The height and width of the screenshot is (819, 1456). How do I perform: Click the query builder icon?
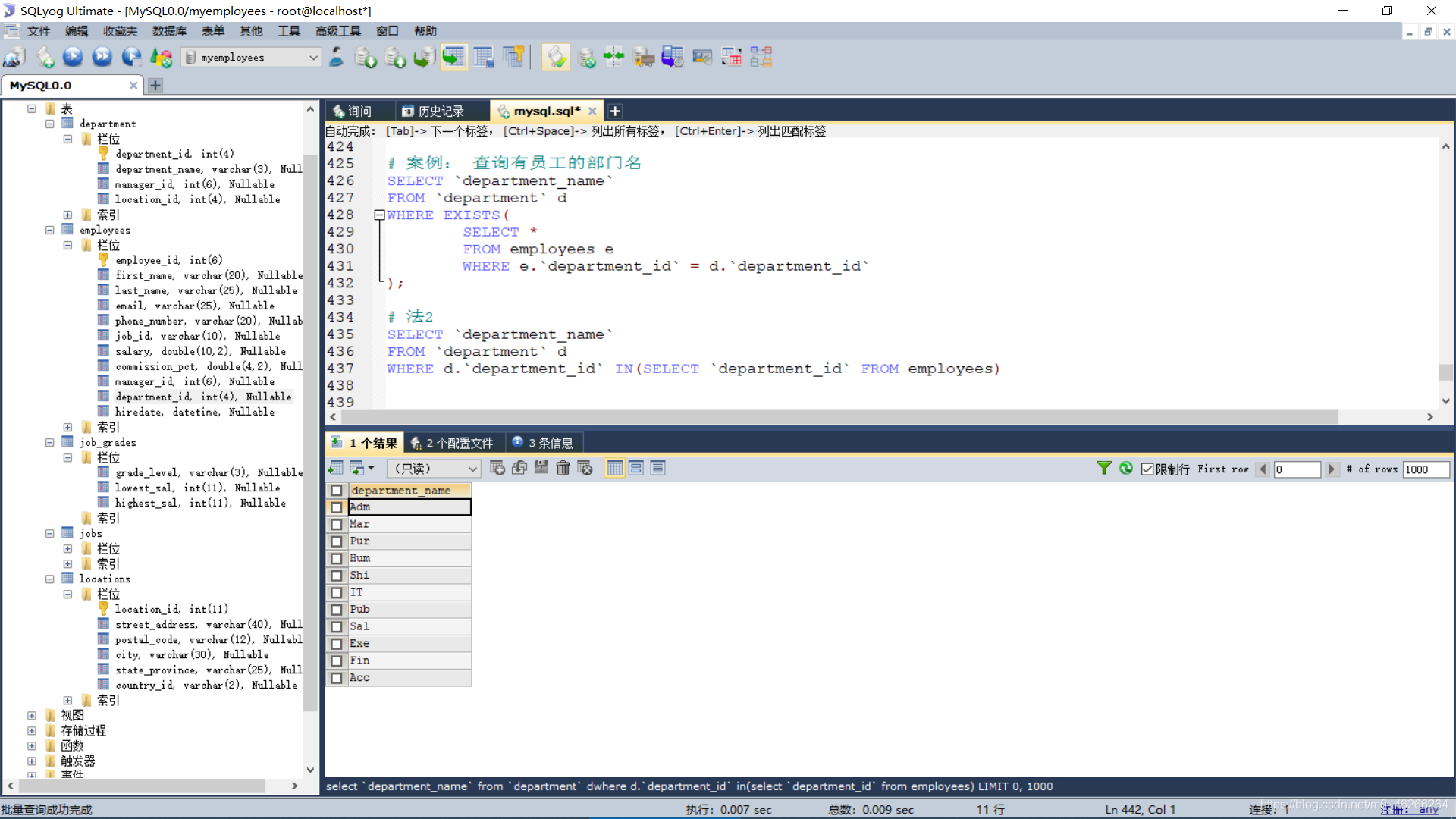click(732, 58)
